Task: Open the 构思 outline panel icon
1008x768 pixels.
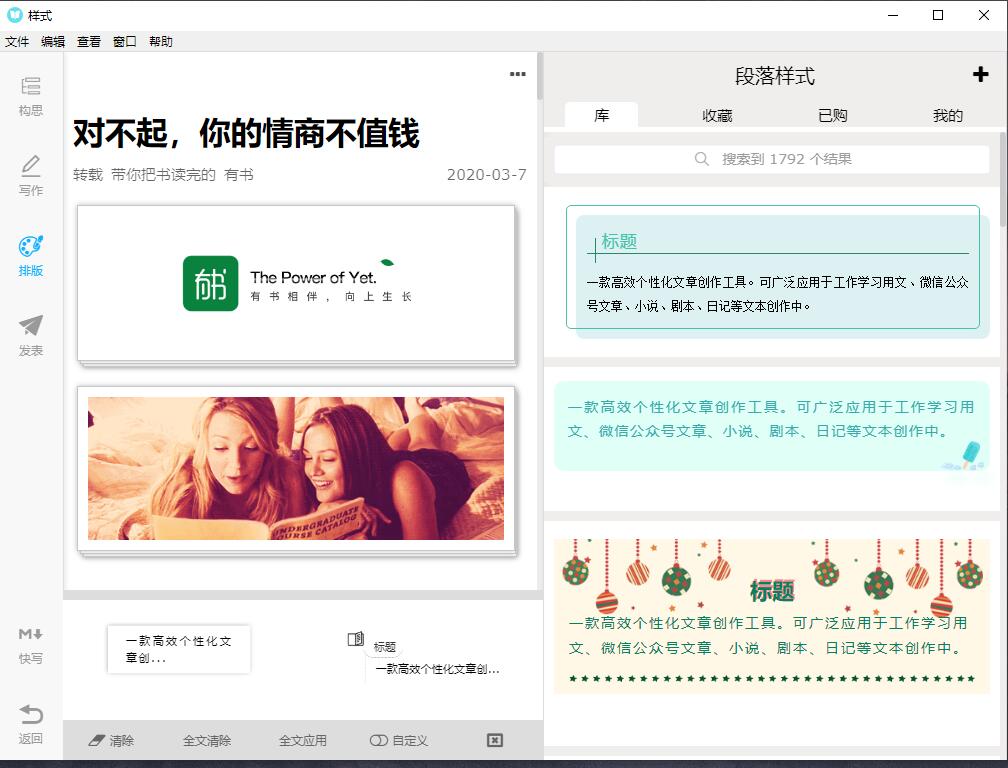Action: click(x=31, y=87)
